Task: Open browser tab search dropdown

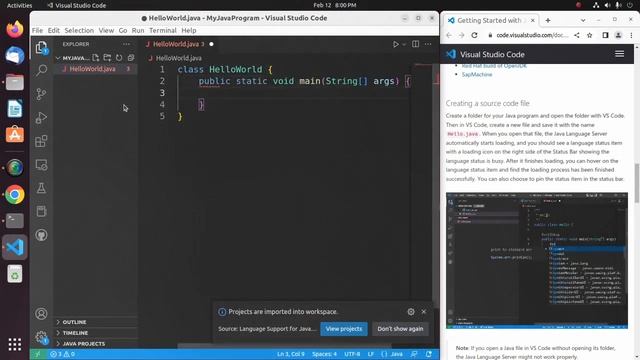Action: click(583, 20)
